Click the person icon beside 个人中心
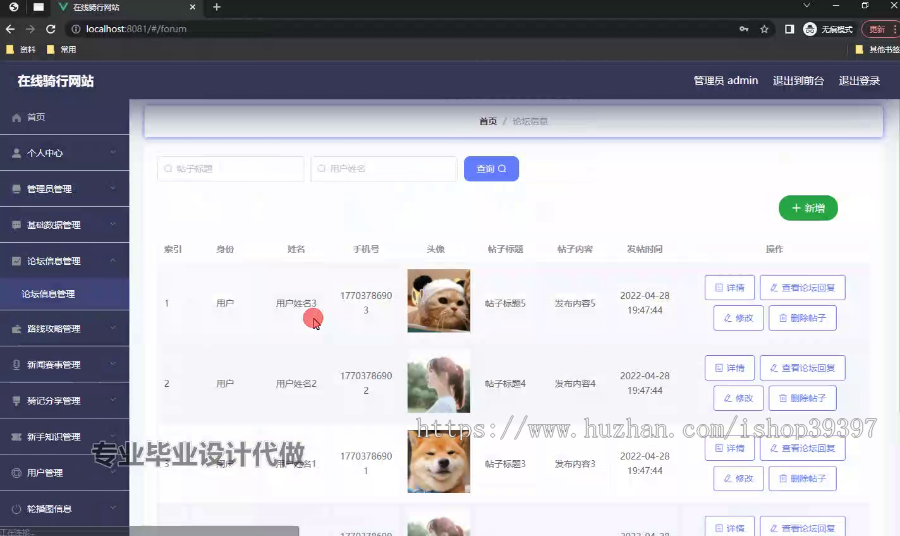Image resolution: width=900 pixels, height=536 pixels. [16, 153]
